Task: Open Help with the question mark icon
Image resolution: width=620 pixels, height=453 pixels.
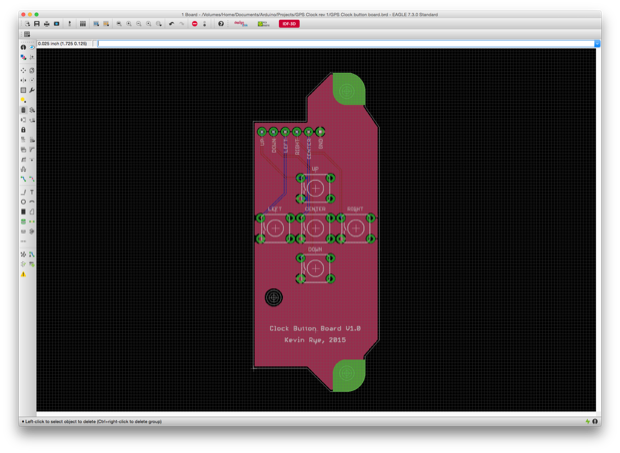Action: [x=221, y=24]
